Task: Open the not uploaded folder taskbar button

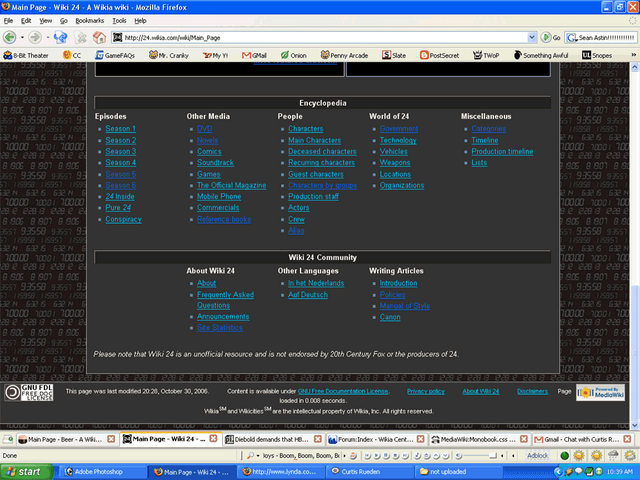Action: pos(458,472)
